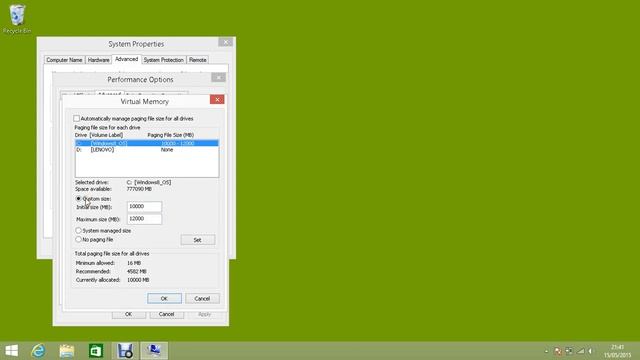Open the volume speaker tray icon

[590, 351]
